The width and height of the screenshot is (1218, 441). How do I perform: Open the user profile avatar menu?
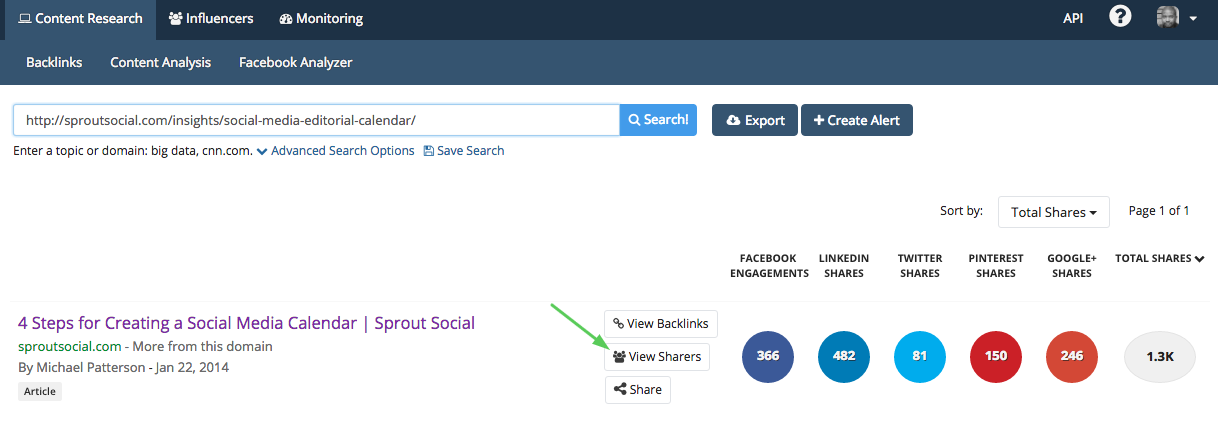[1176, 18]
